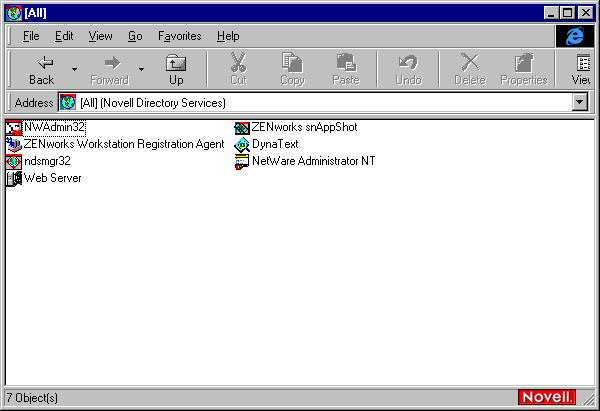
Task: Open the Edit menu
Action: [64, 36]
